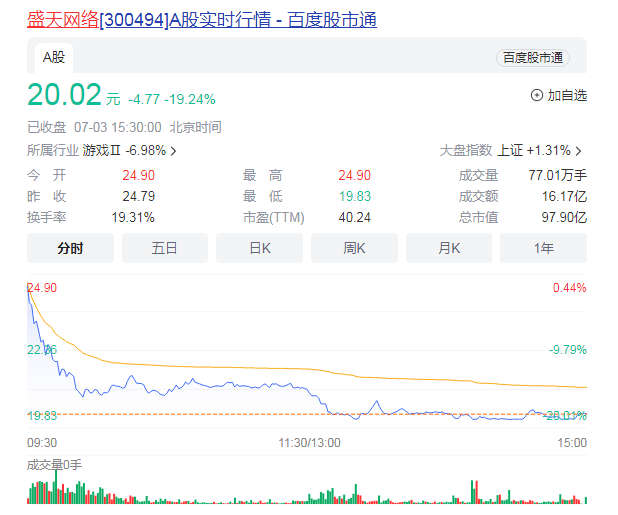
Task: Show the 周K candlestick chart
Action: (353, 247)
